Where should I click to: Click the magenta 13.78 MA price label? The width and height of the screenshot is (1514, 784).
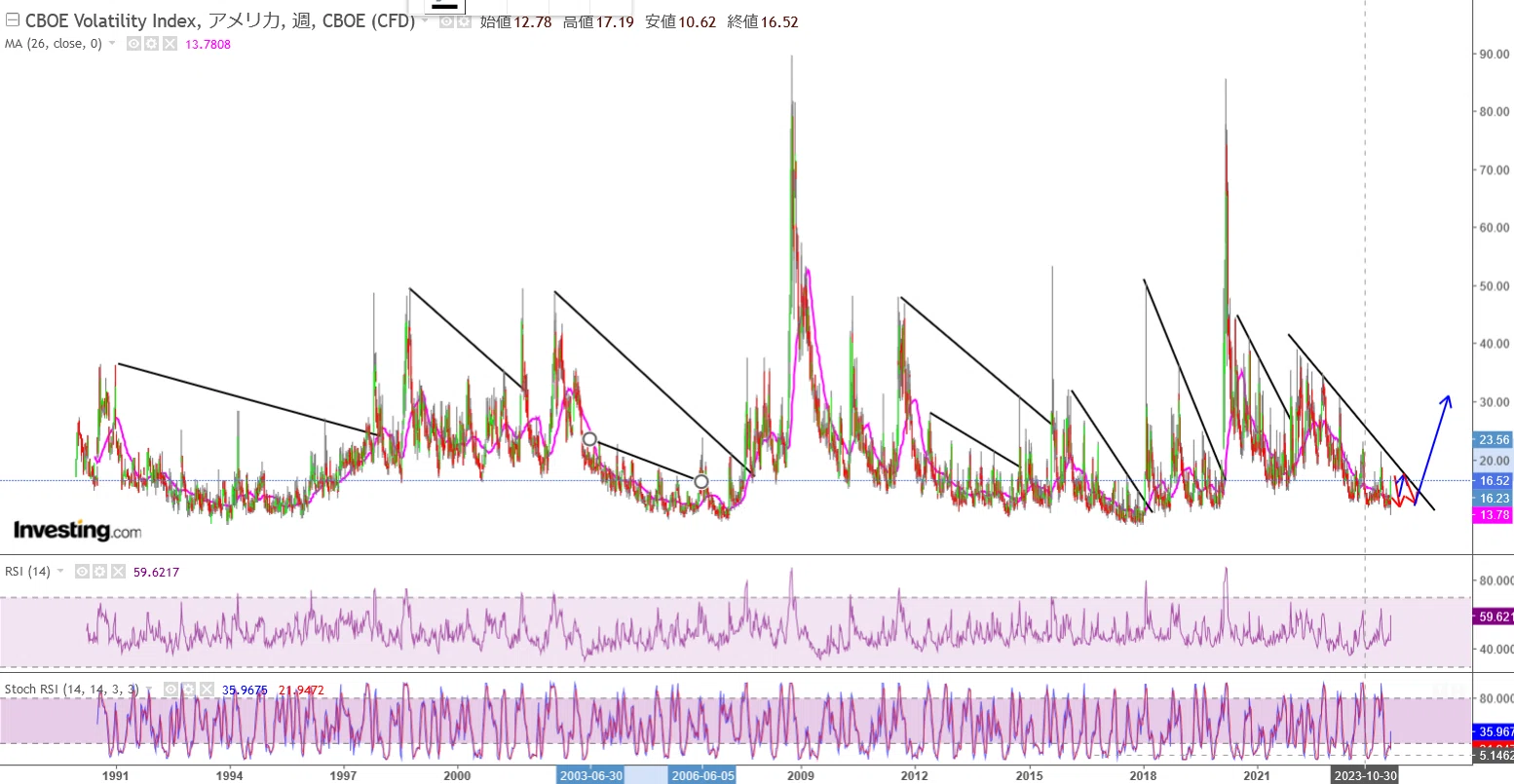pyautogui.click(x=1494, y=515)
